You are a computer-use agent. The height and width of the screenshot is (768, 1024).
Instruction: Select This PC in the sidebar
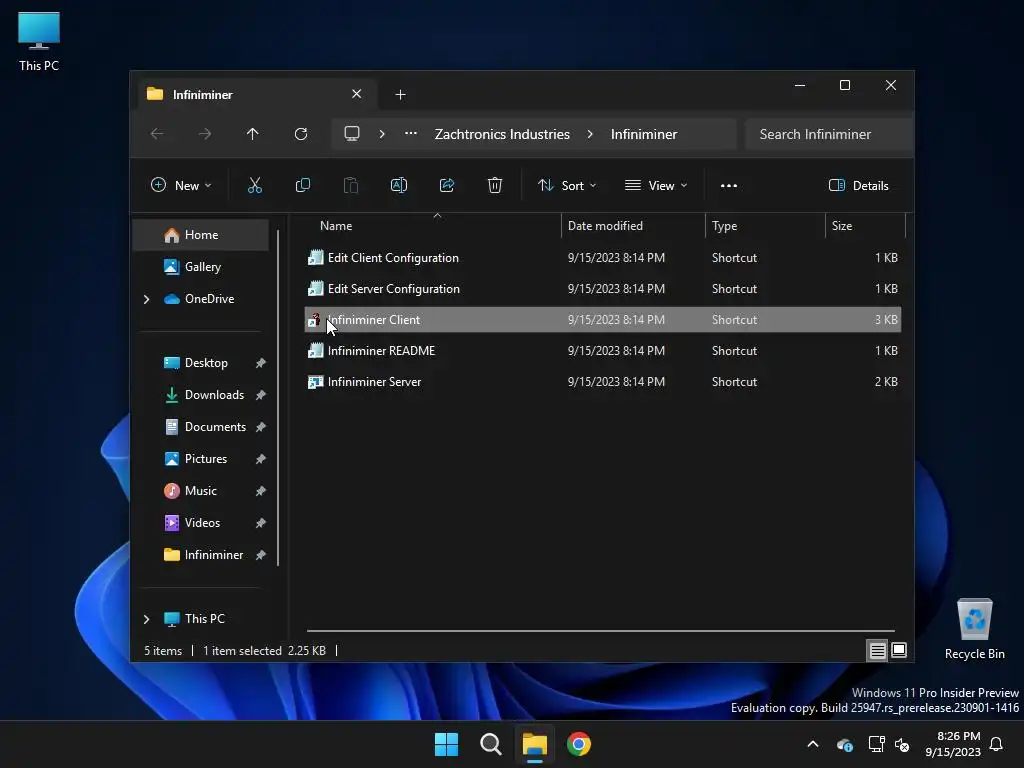click(200, 618)
